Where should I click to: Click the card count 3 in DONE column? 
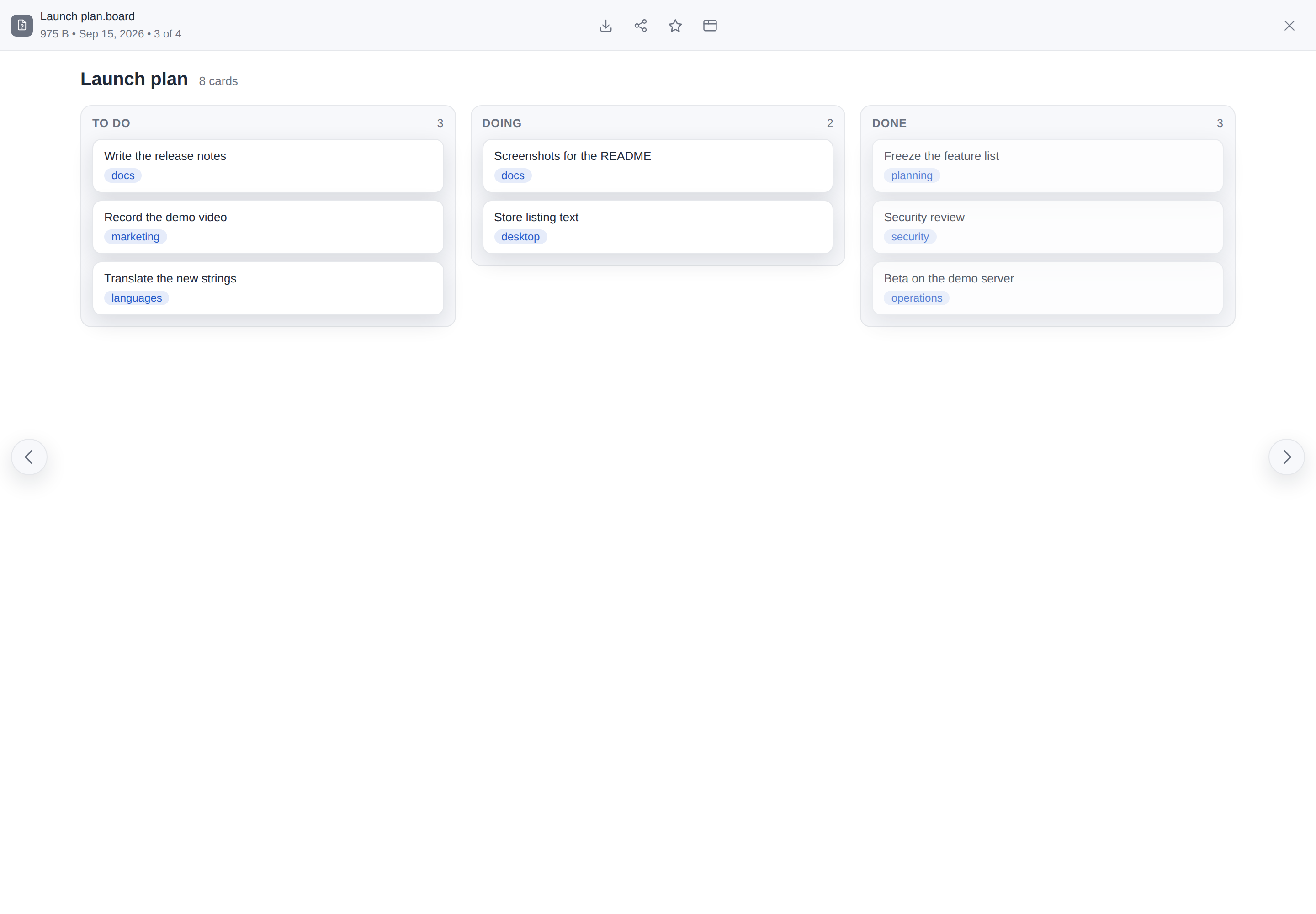click(1219, 123)
